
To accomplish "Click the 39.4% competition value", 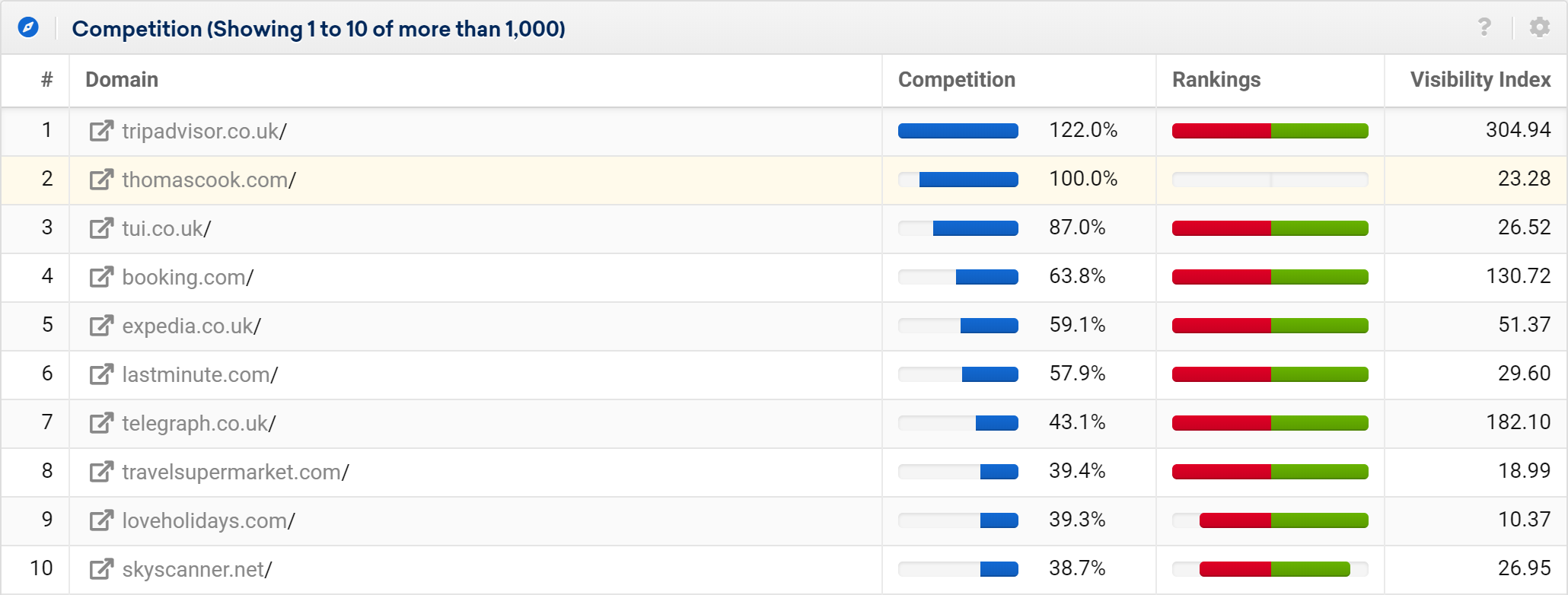I will click(1077, 471).
